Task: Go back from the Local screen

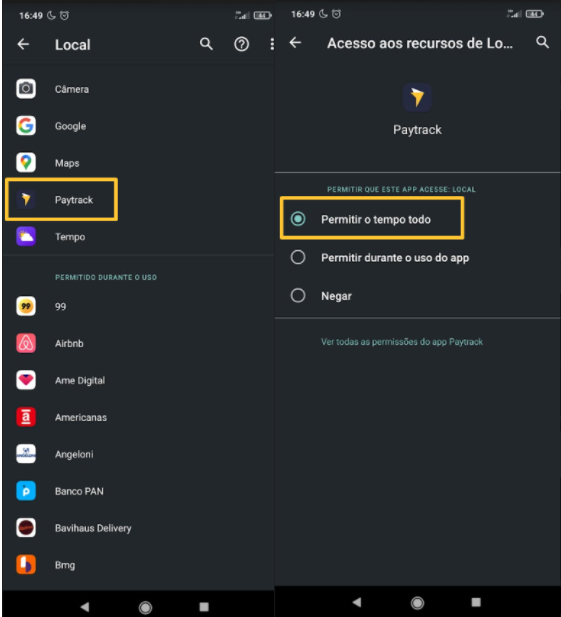Action: (23, 44)
